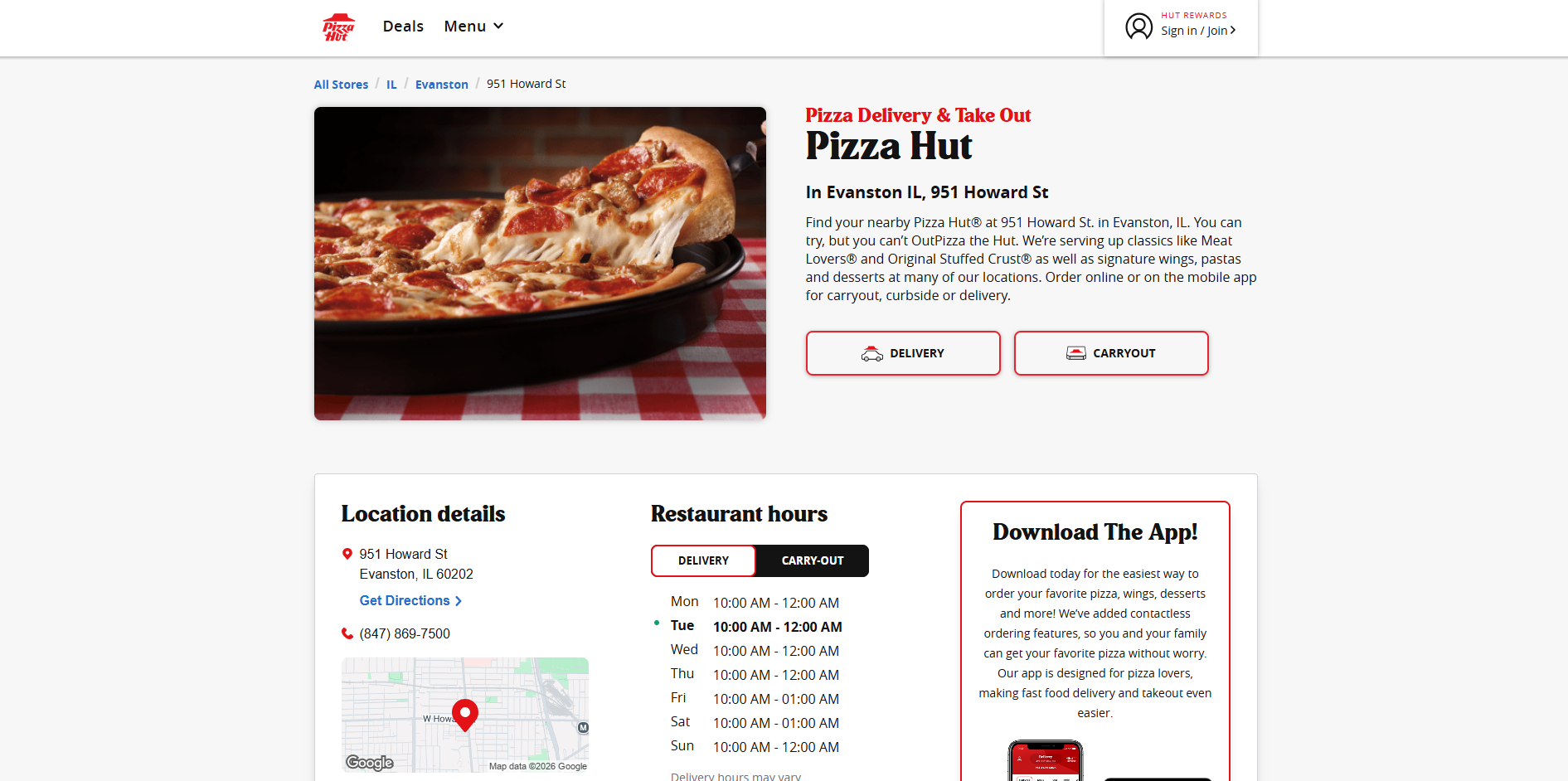Click the pizza hero photo
1568x781 pixels.
540,264
